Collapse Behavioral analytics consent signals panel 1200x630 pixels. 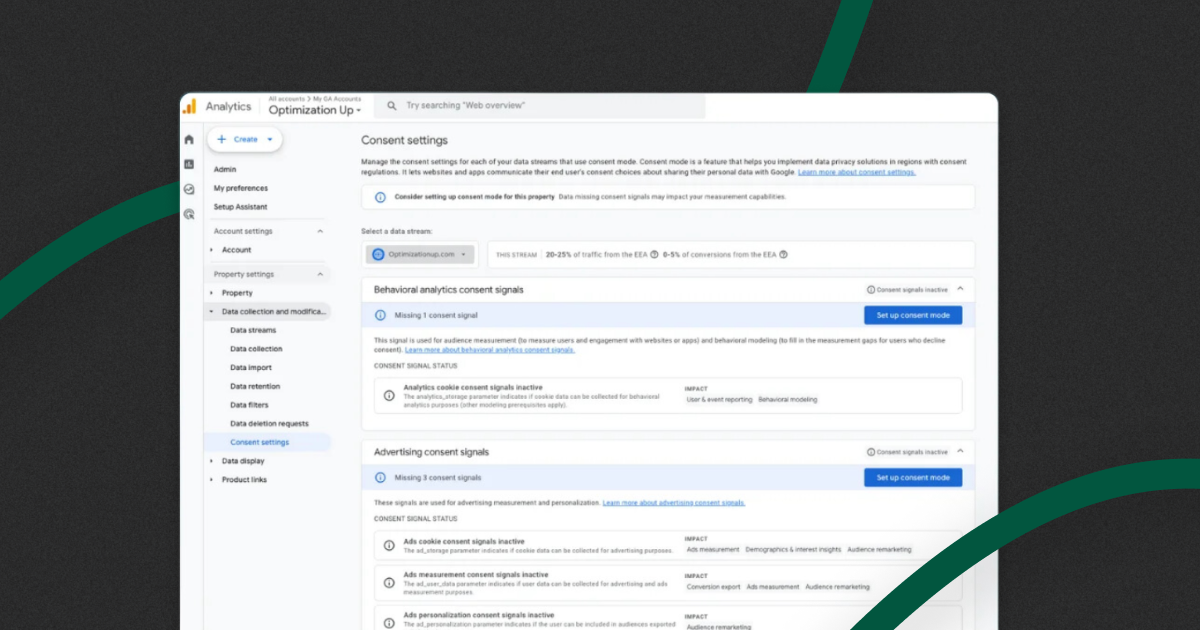coord(960,289)
